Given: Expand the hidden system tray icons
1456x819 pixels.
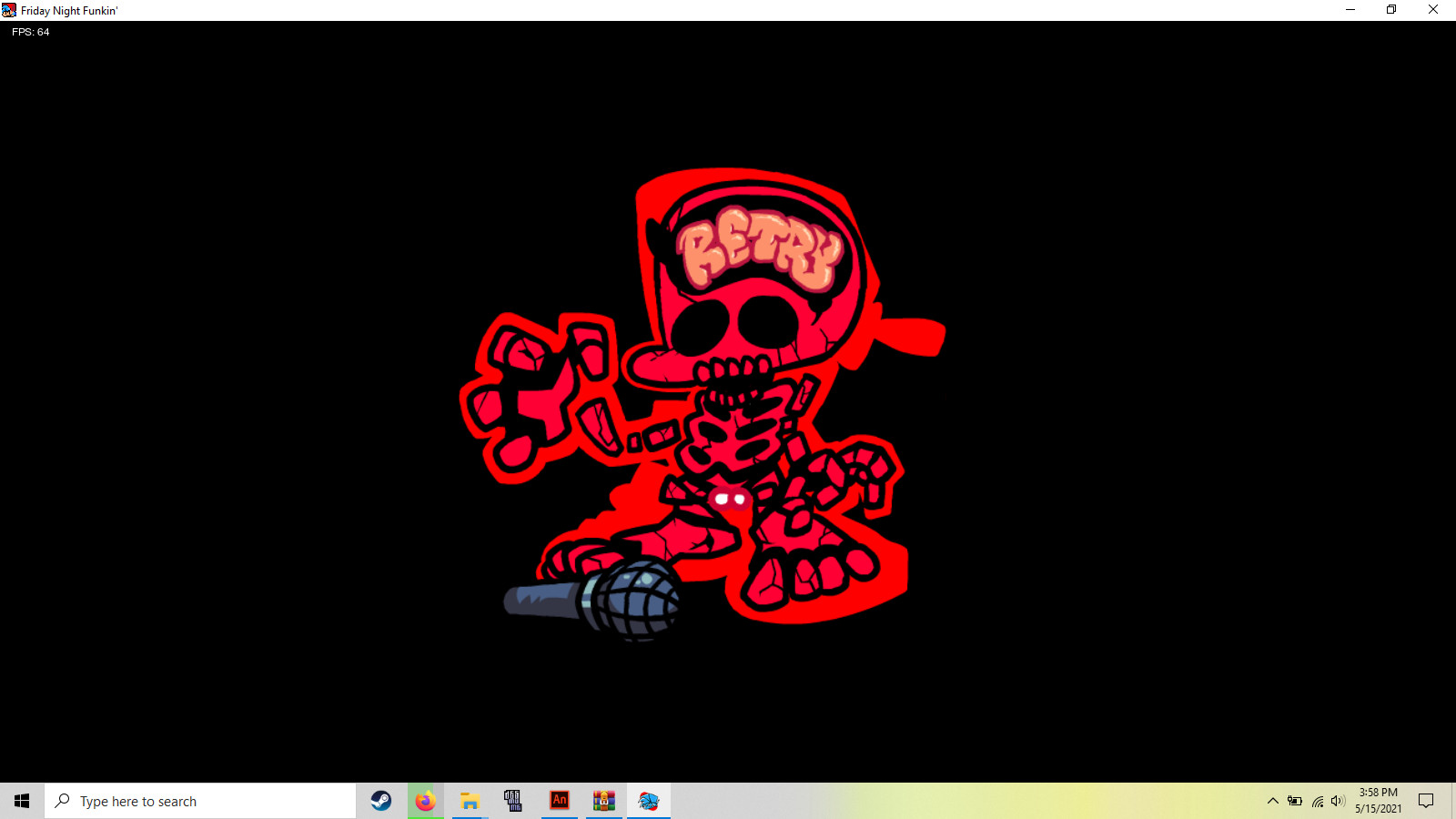Looking at the screenshot, I should pyautogui.click(x=1272, y=801).
